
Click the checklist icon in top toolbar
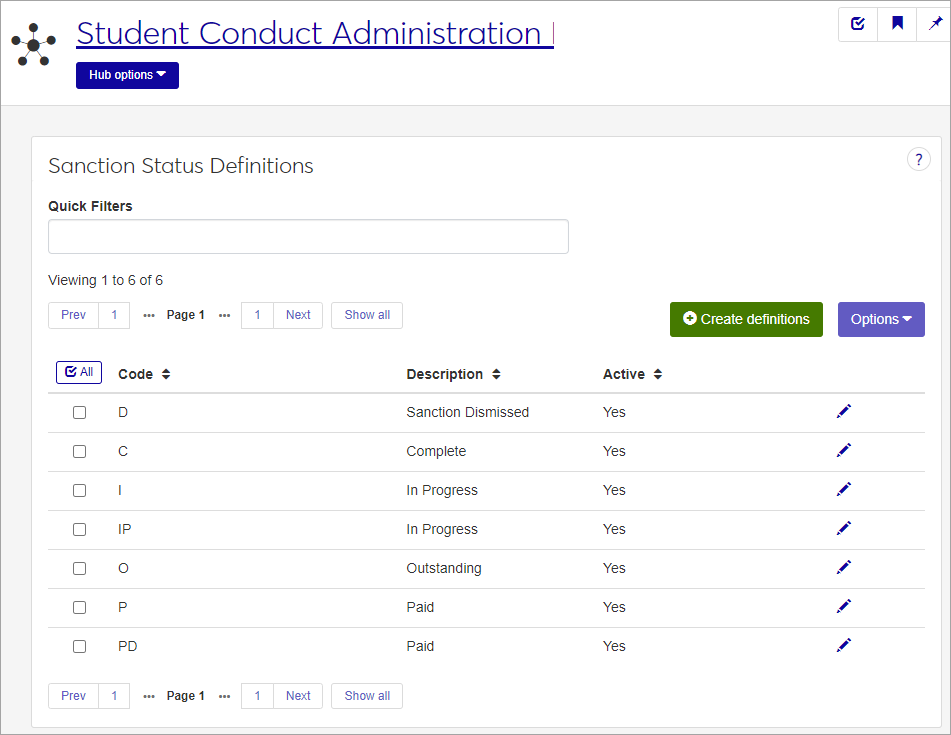[858, 24]
